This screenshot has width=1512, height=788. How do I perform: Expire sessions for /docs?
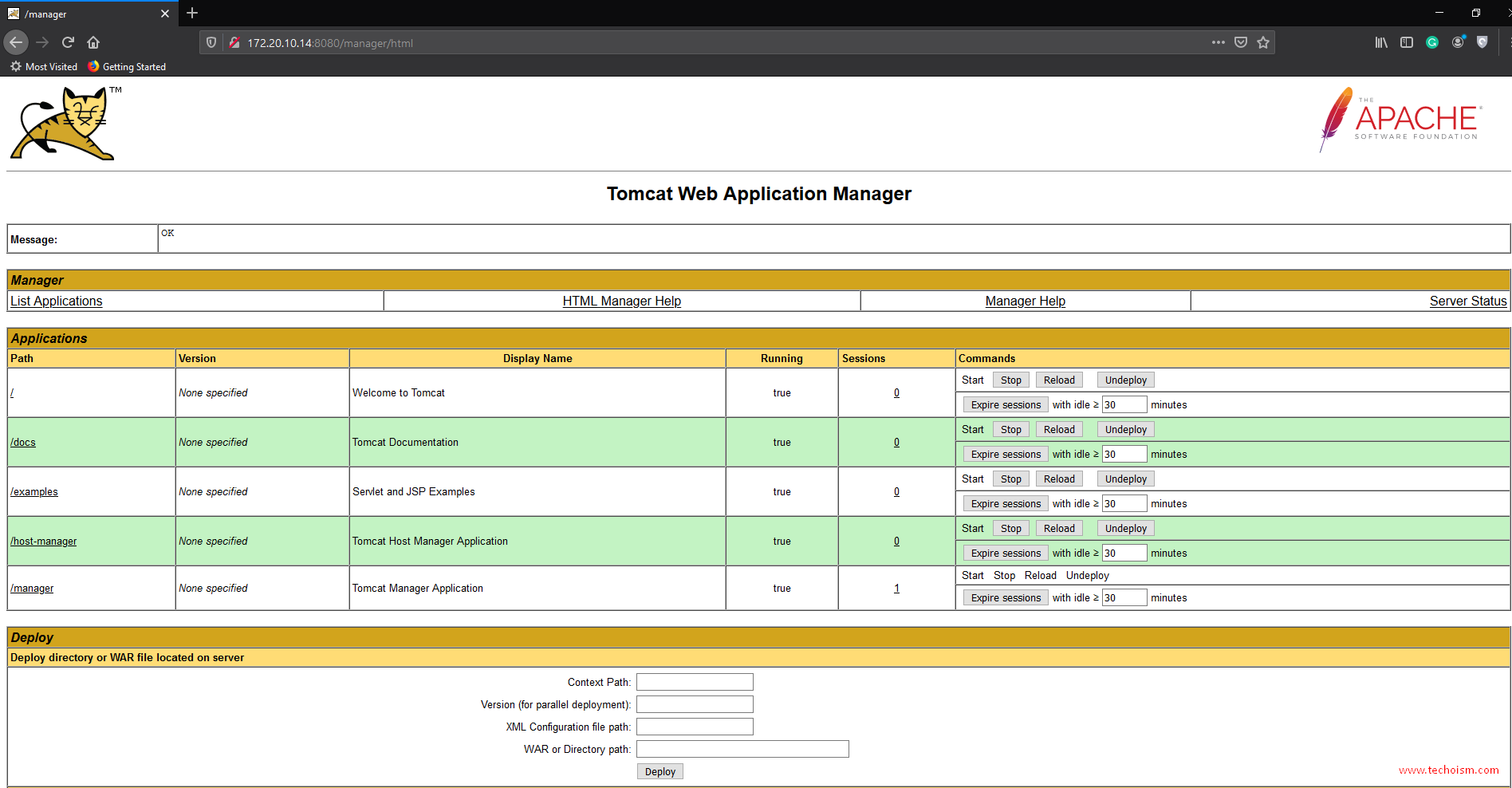pos(1006,455)
